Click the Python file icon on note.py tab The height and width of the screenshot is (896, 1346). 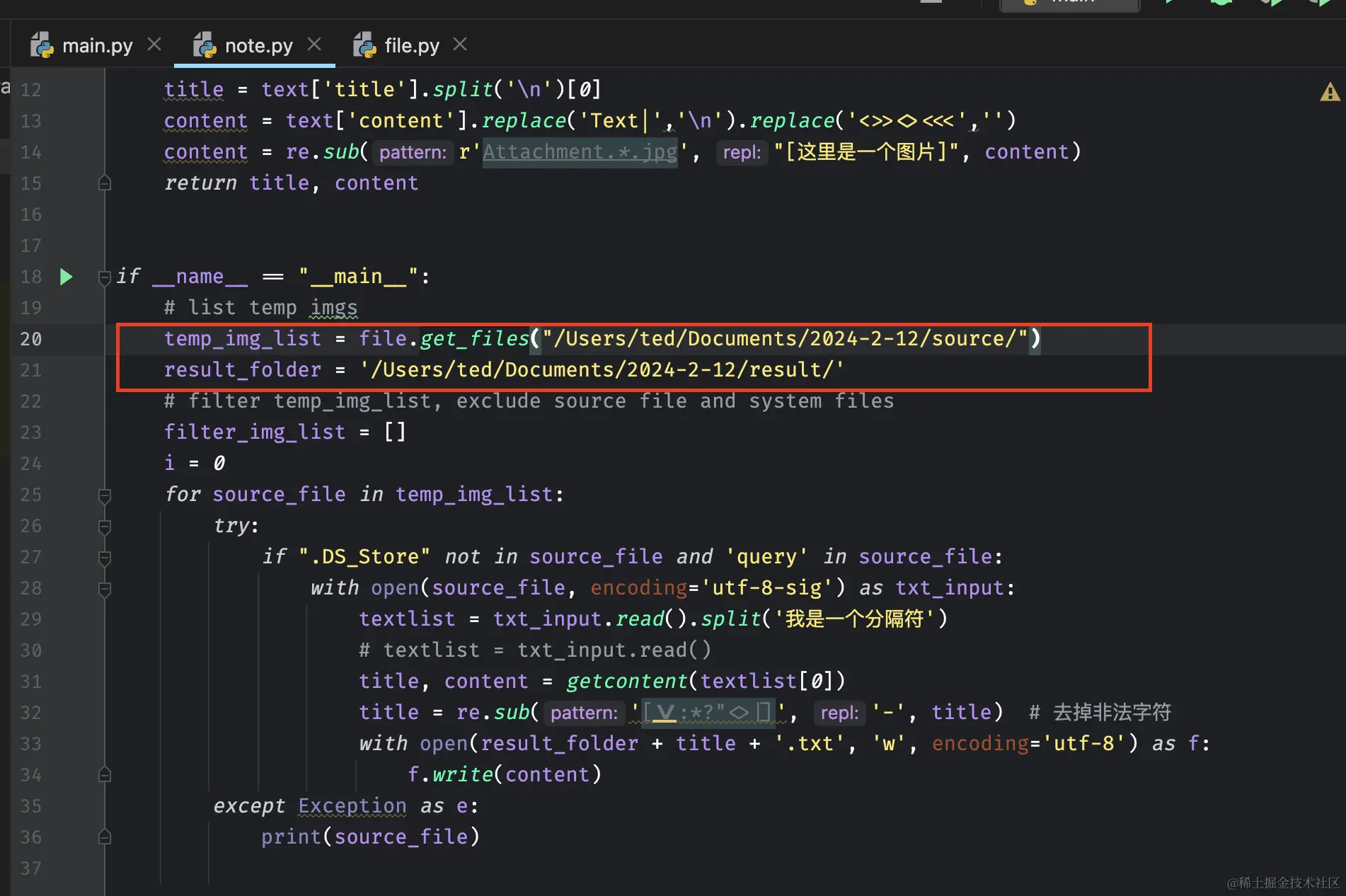205,45
